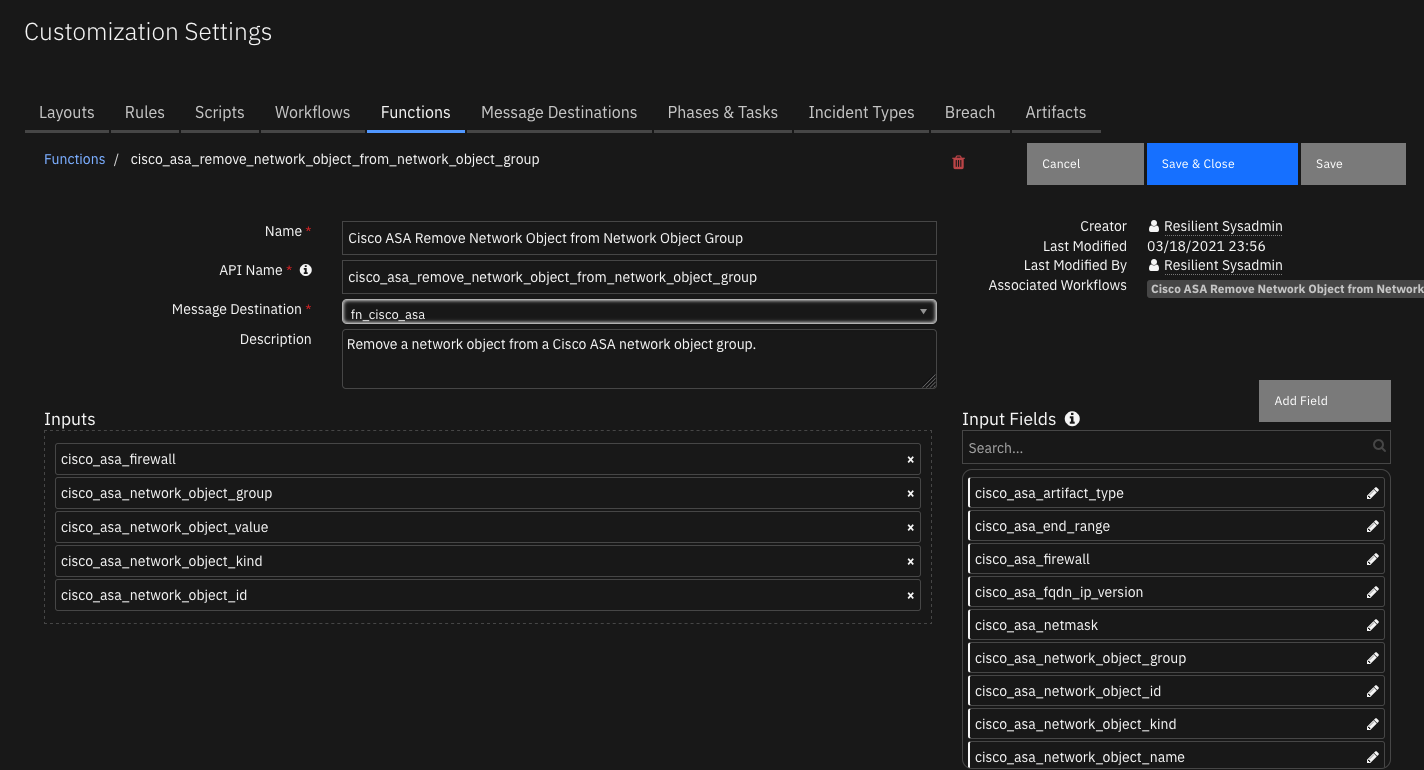Open Input Fields info icon
1424x770 pixels.
tap(1072, 419)
